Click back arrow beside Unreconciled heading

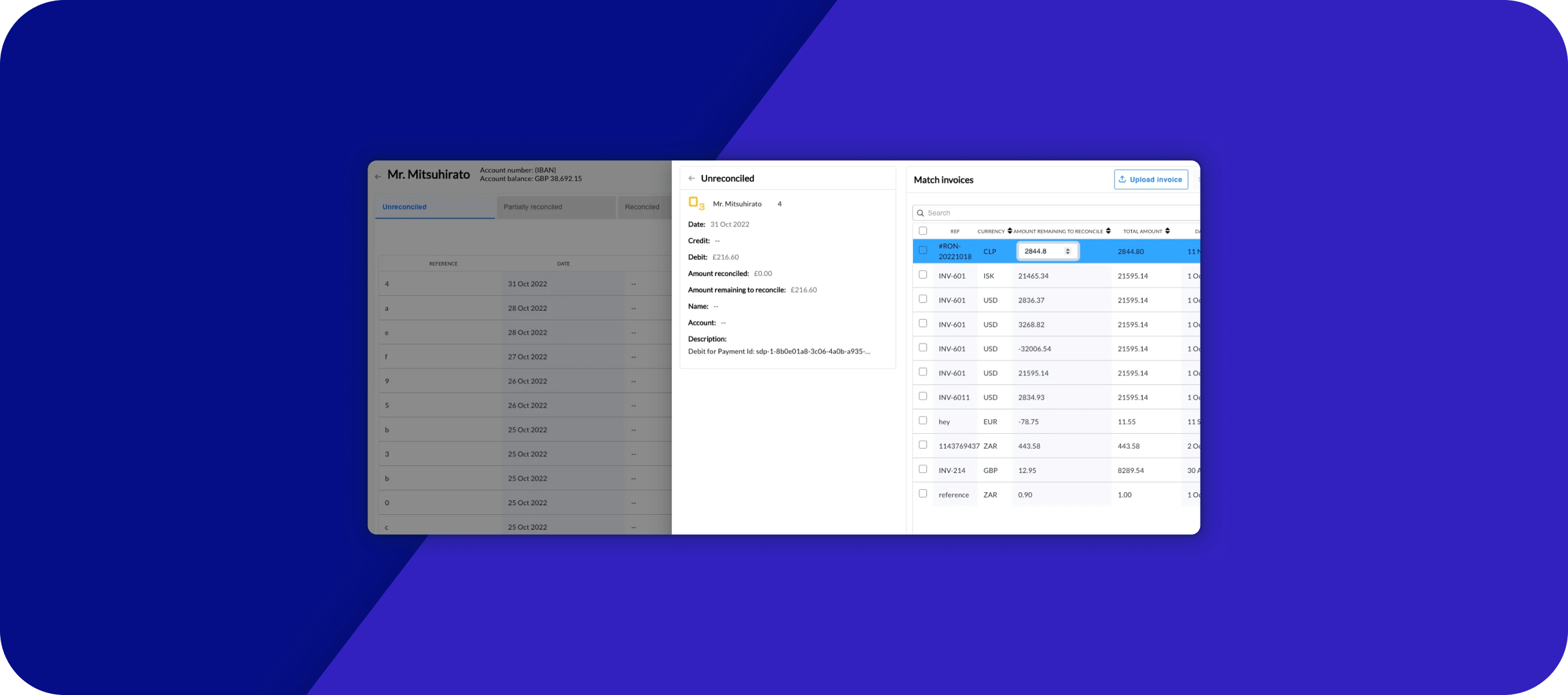point(691,179)
